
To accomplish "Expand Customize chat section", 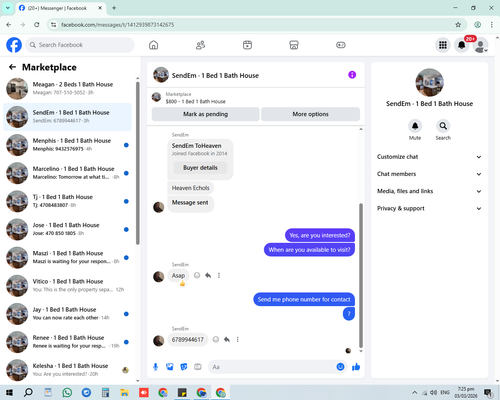I will [x=429, y=157].
